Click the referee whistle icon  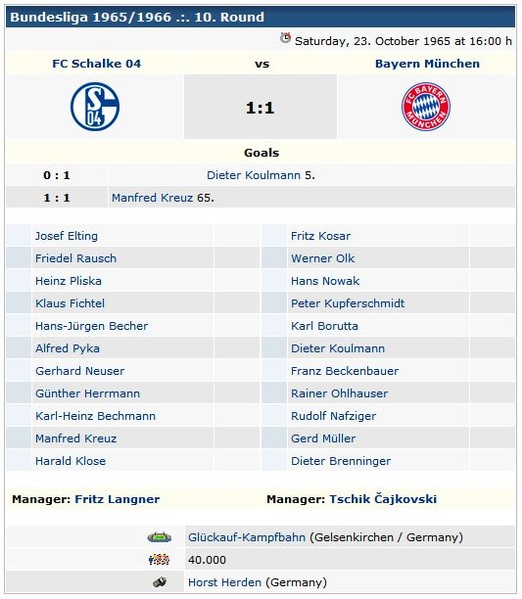(x=160, y=582)
